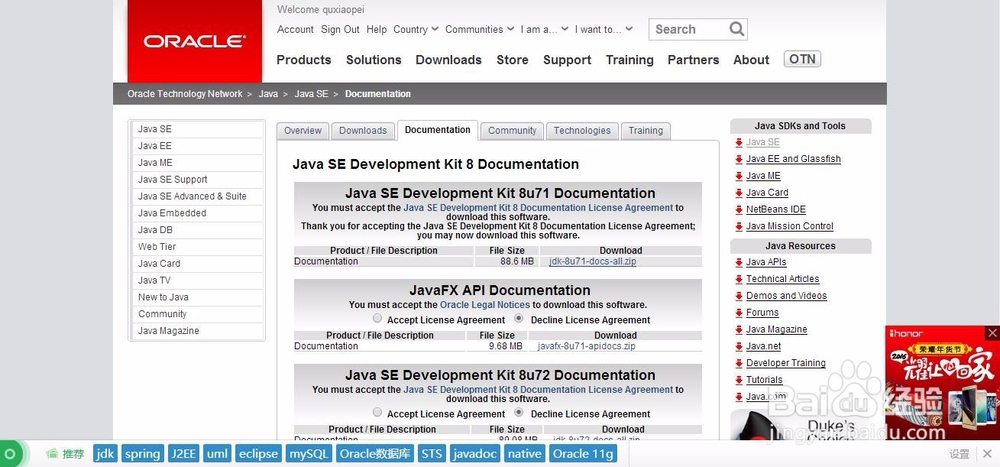
Task: Open the Partners menu
Action: click(x=693, y=60)
